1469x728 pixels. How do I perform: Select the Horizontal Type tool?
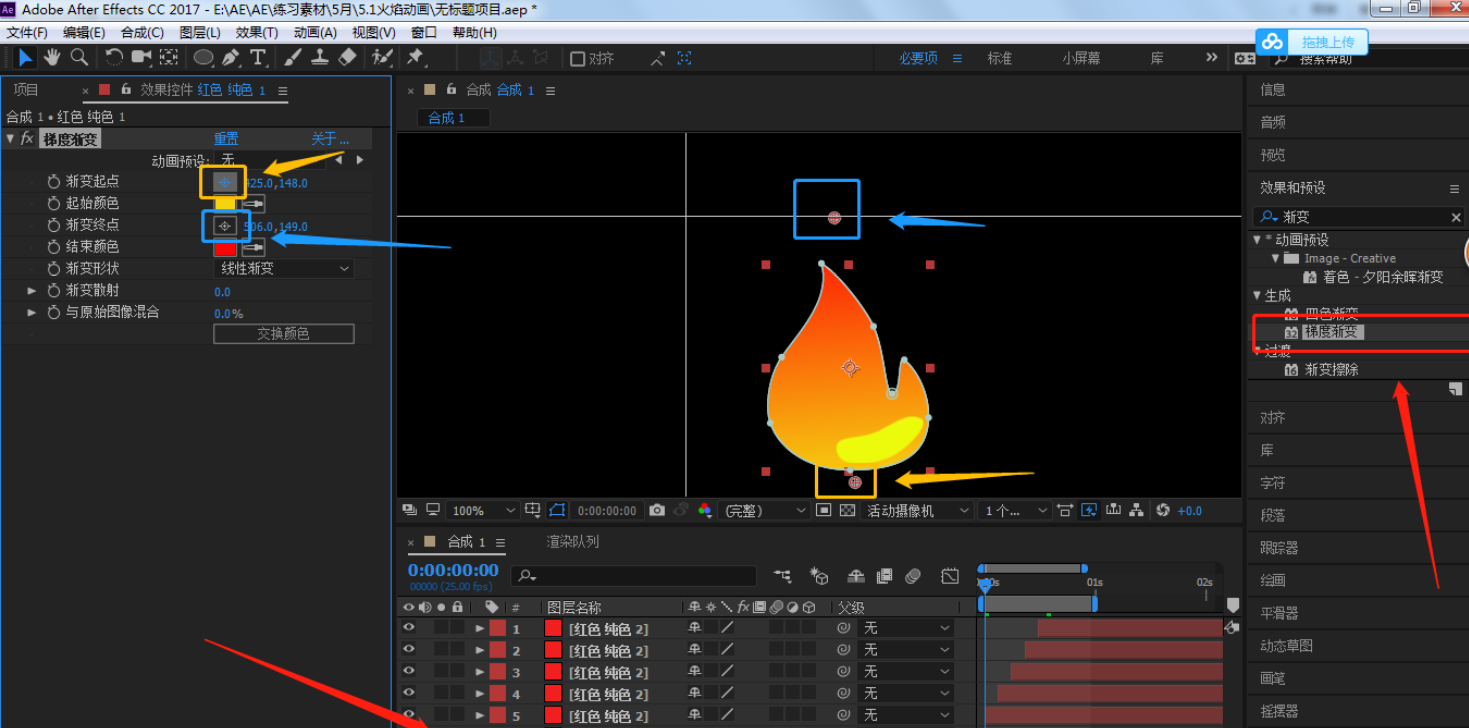[x=258, y=58]
